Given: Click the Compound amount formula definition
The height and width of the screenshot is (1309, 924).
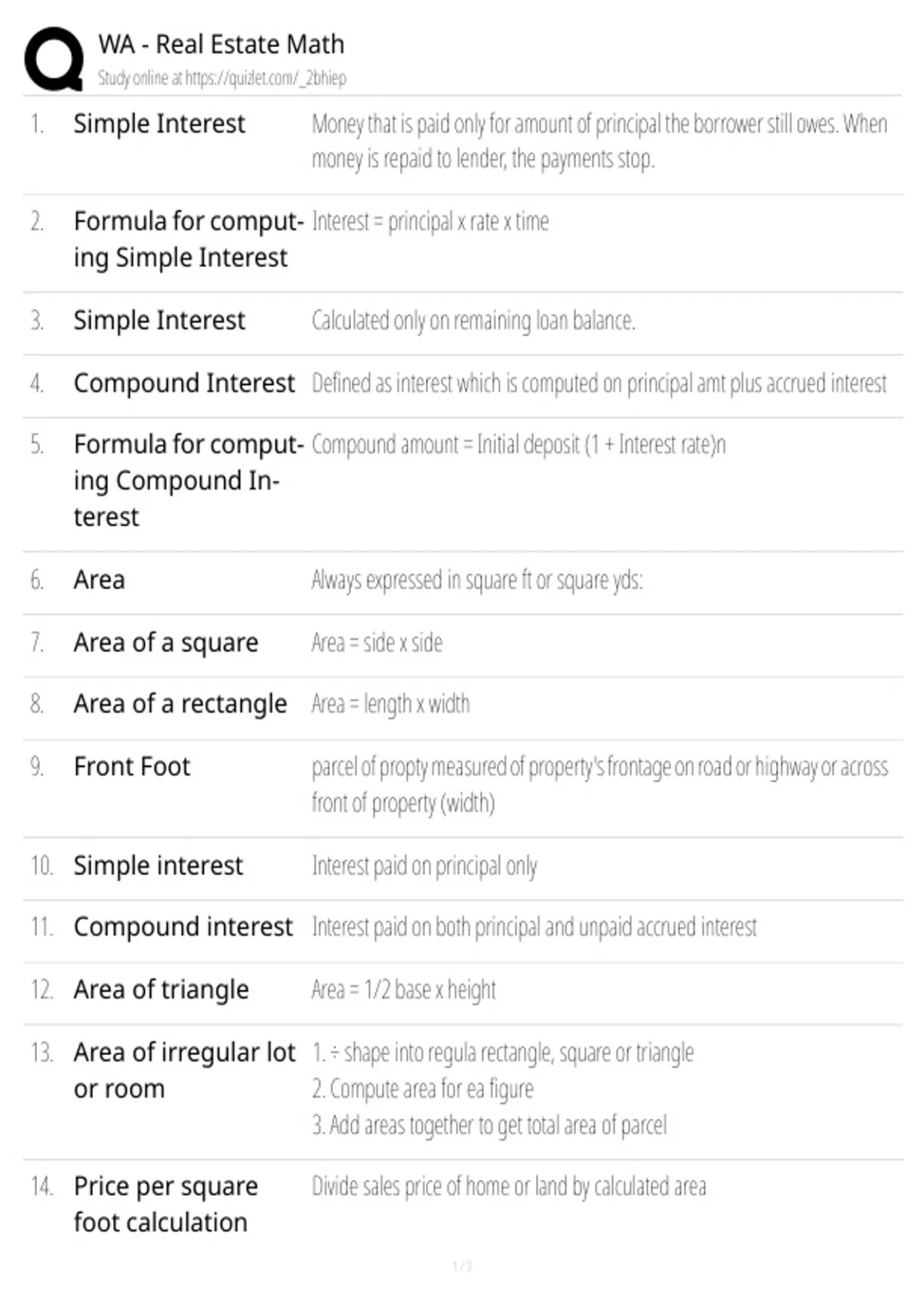Looking at the screenshot, I should 519,444.
